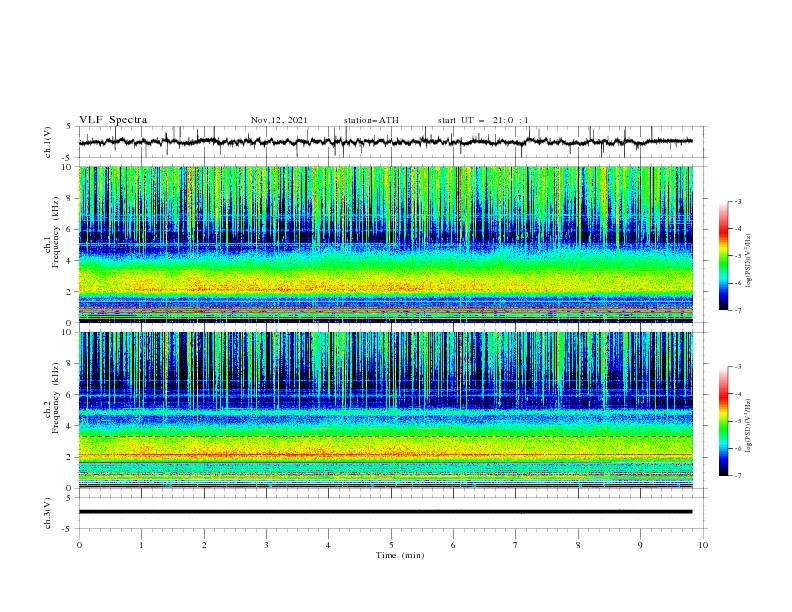The height and width of the screenshot is (612, 792).
Task: Click the "4" tick on the time axis
Action: 328,545
